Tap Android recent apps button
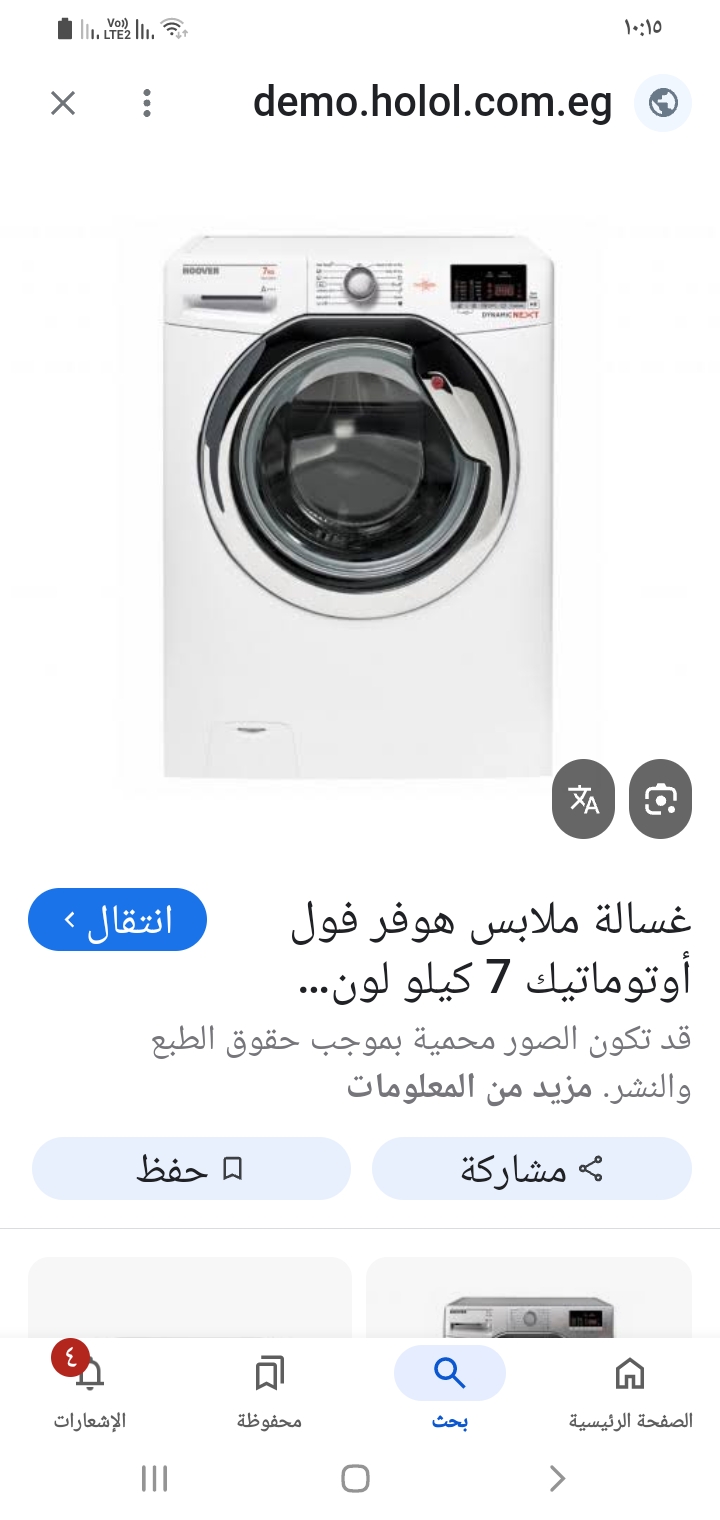Screen dimensions: 720x1520 coord(154,1478)
